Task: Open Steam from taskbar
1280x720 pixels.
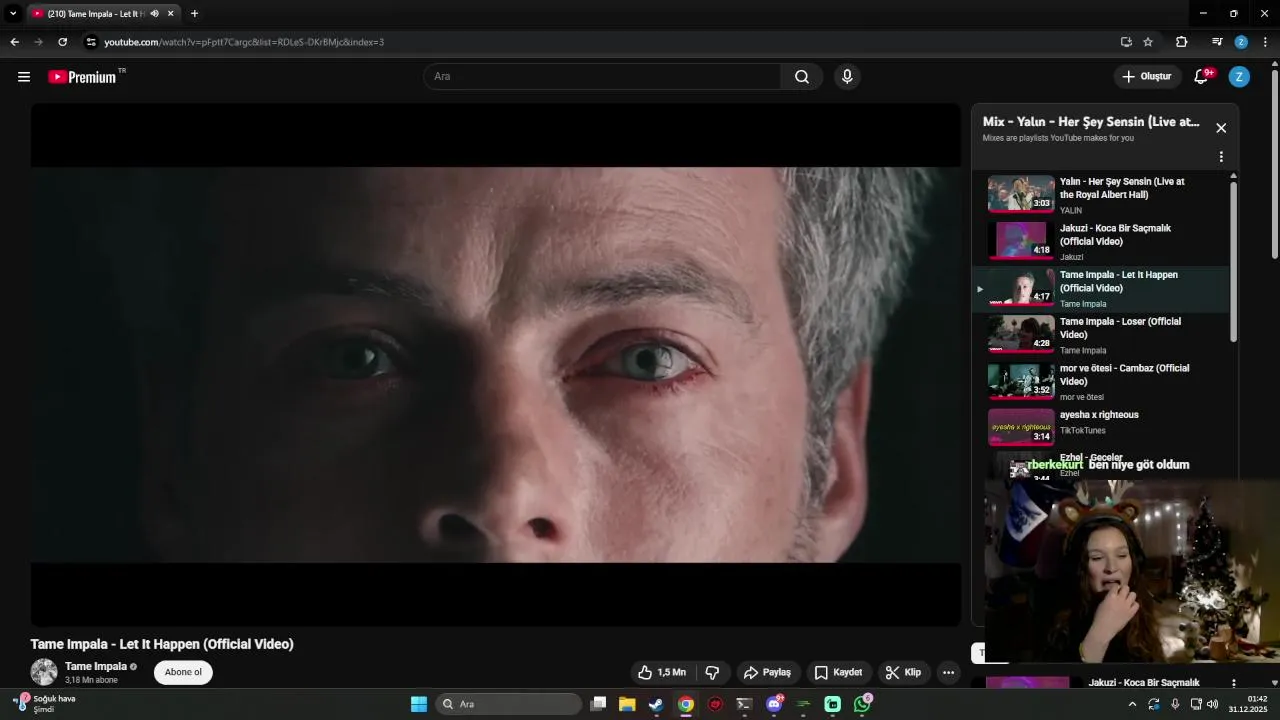Action: pos(656,704)
